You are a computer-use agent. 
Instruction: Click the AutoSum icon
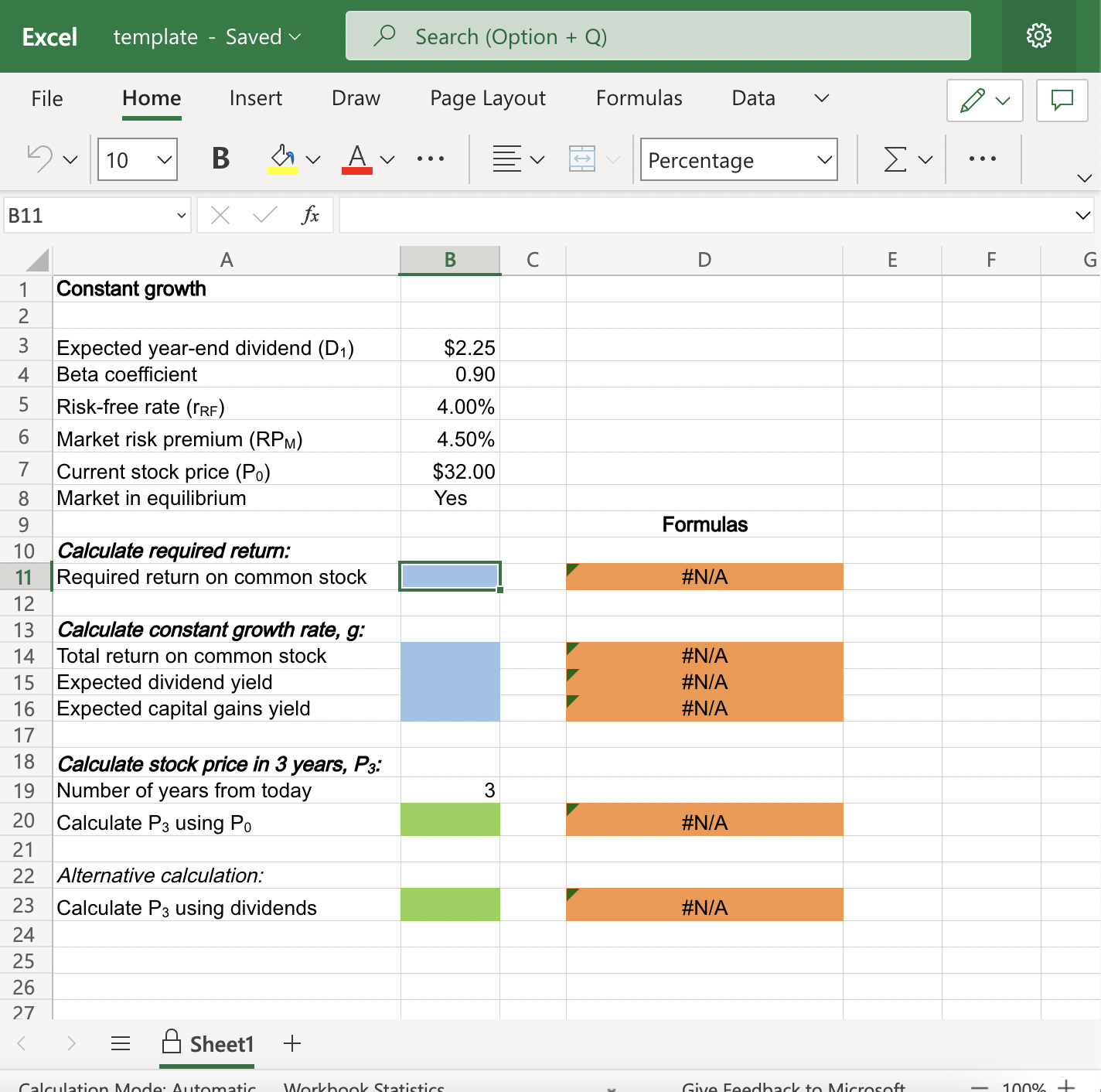(893, 159)
